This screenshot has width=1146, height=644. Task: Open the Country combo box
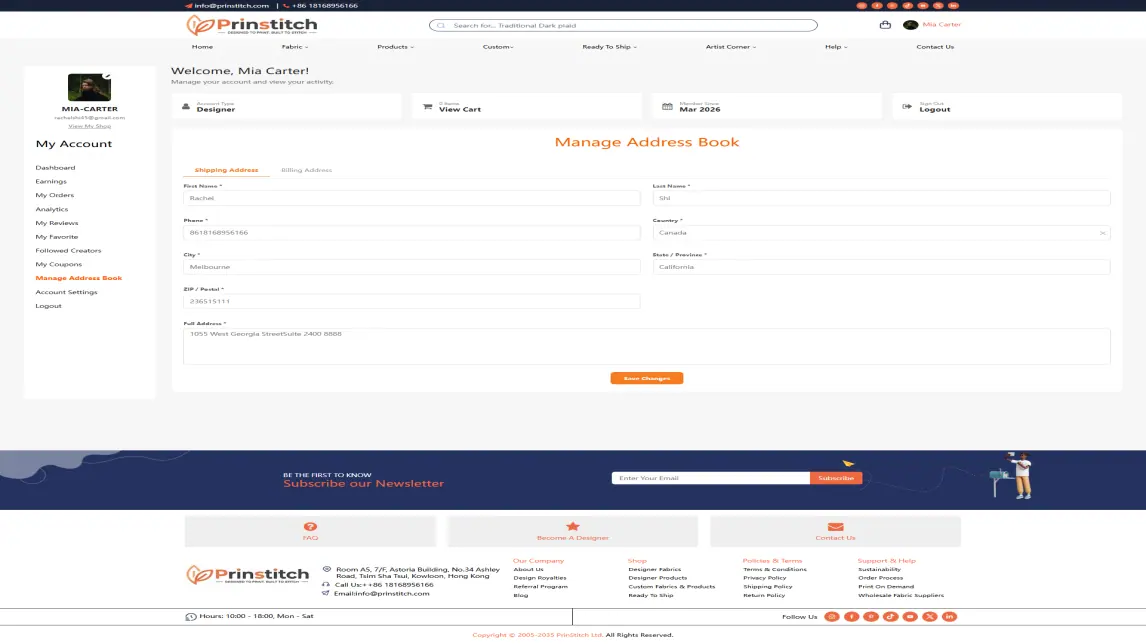tap(881, 233)
